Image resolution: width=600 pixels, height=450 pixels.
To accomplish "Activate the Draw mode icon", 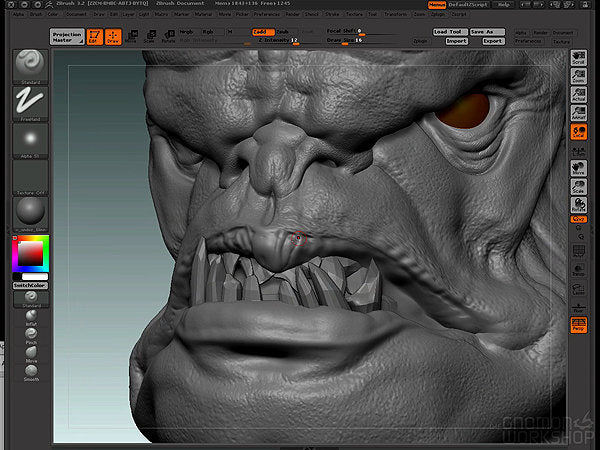I will coord(113,37).
